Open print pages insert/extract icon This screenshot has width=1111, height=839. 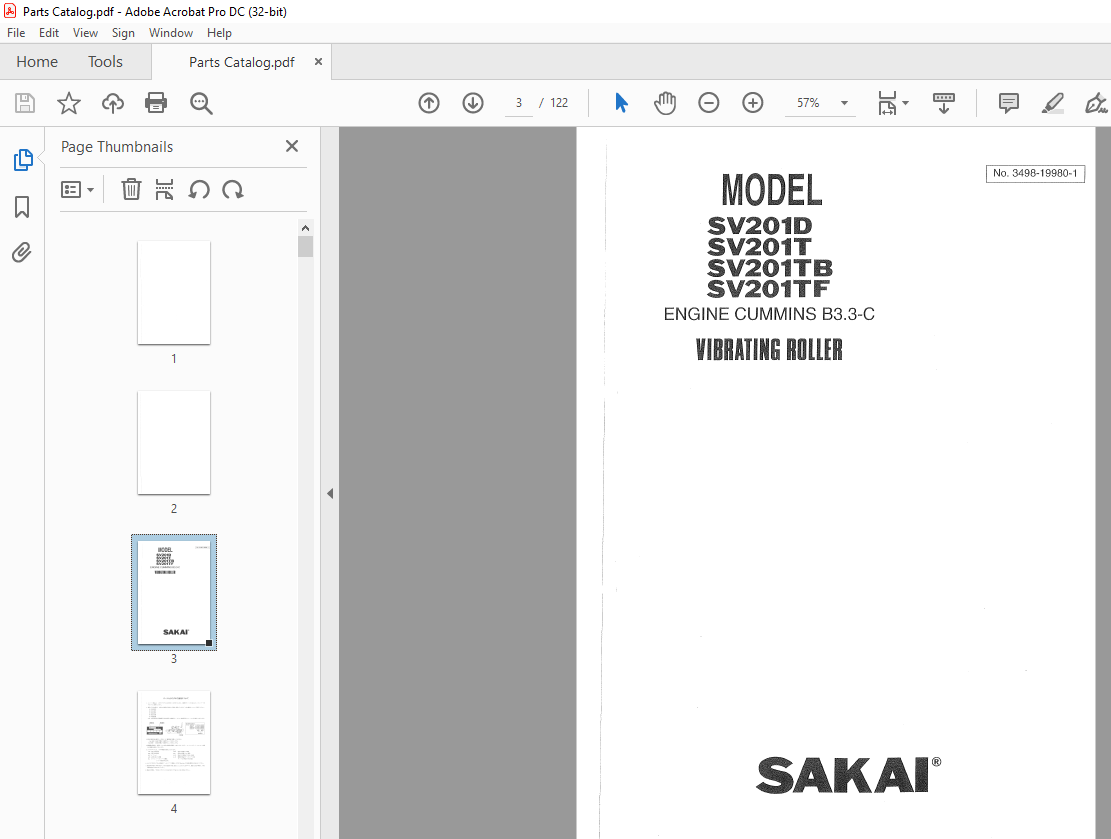[164, 189]
